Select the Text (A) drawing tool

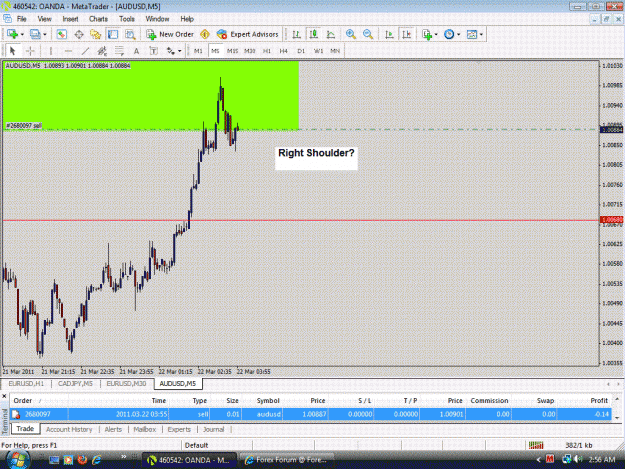[136, 51]
